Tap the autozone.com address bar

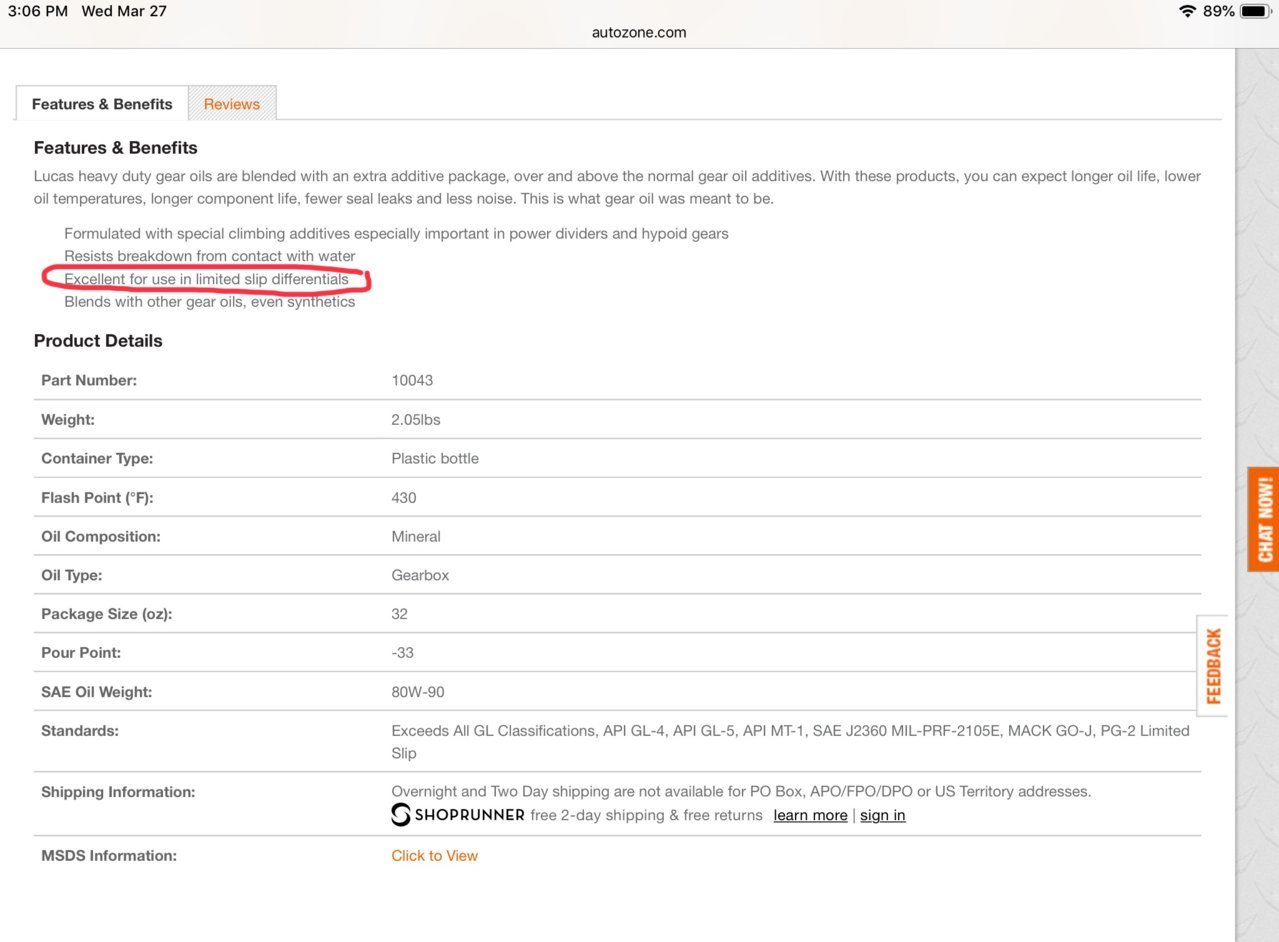point(639,32)
